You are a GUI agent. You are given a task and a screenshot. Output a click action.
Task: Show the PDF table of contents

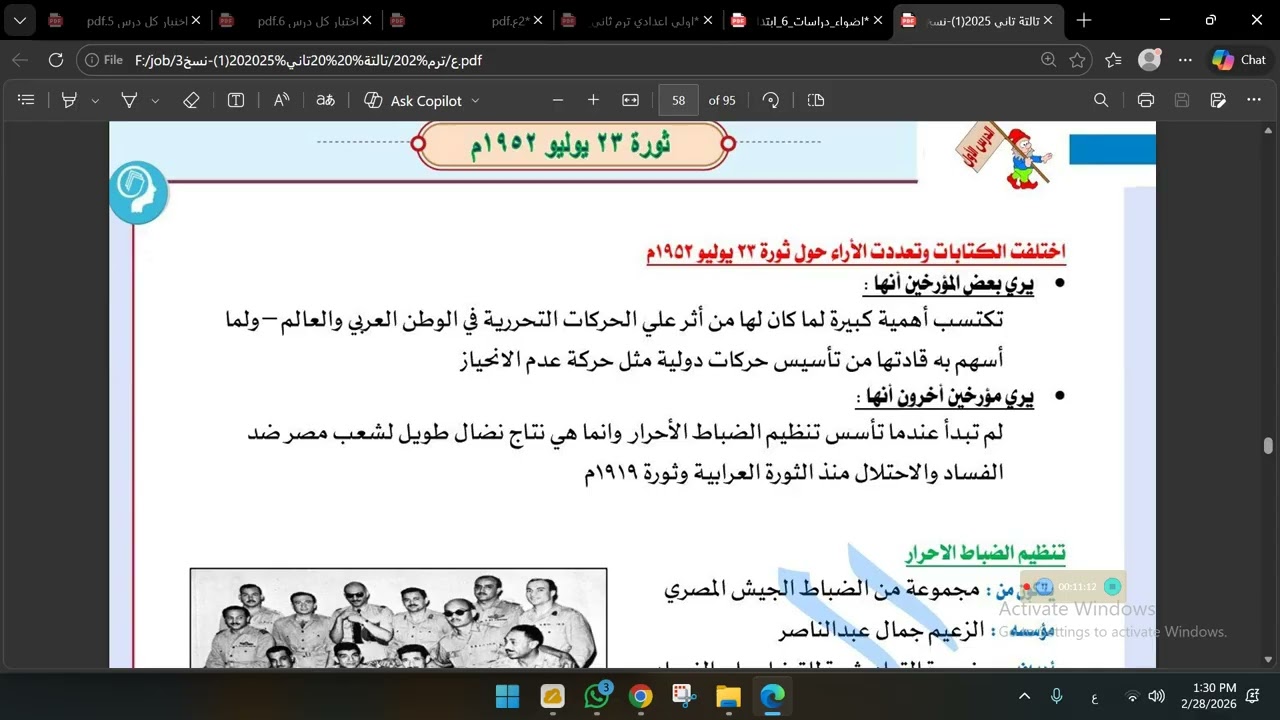(27, 100)
